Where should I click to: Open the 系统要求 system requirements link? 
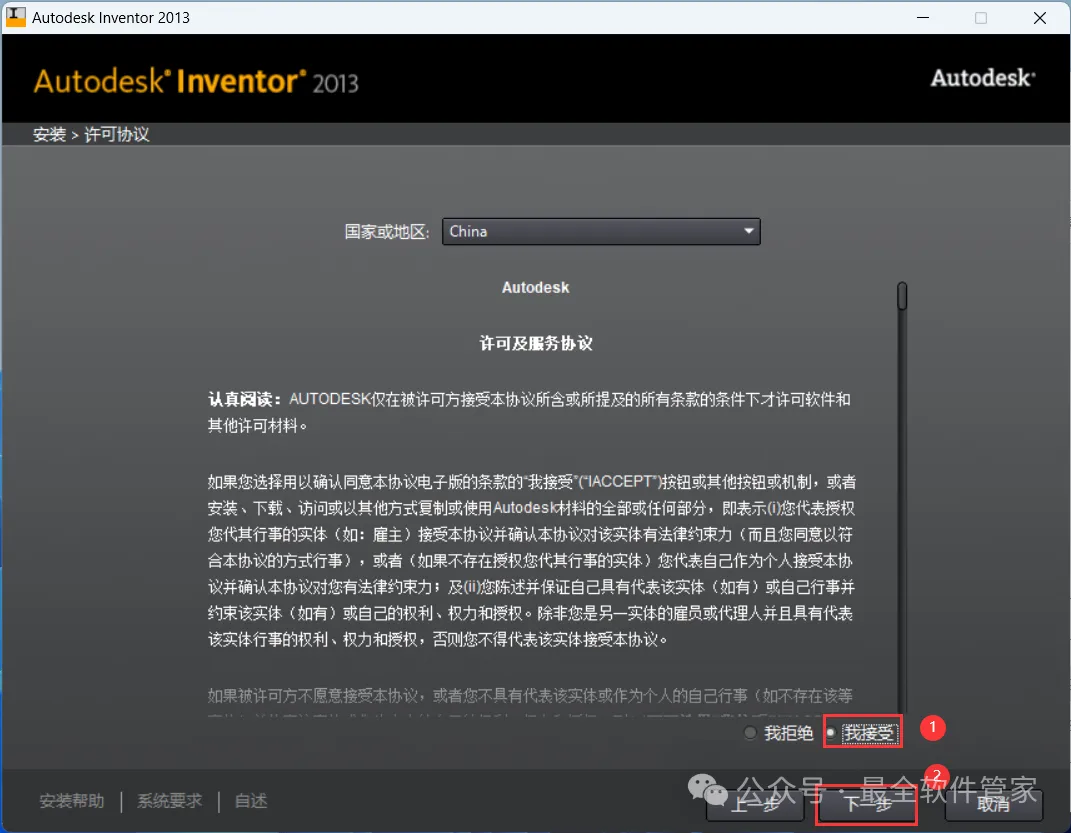click(x=169, y=801)
